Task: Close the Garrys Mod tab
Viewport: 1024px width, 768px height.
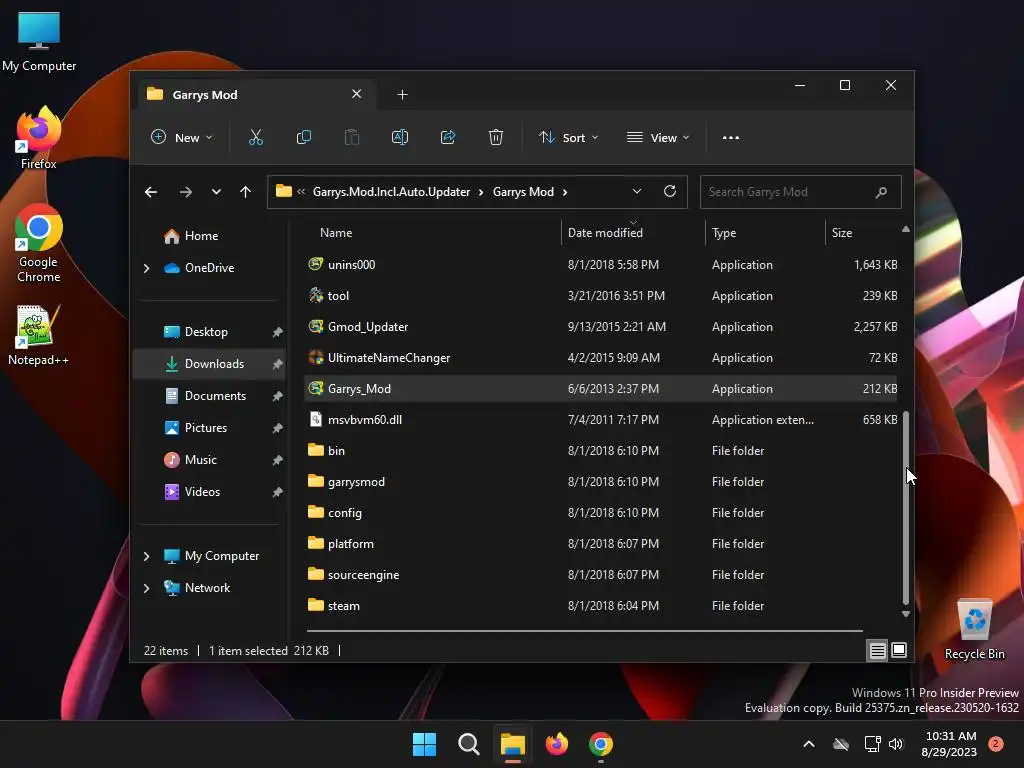Action: (357, 94)
